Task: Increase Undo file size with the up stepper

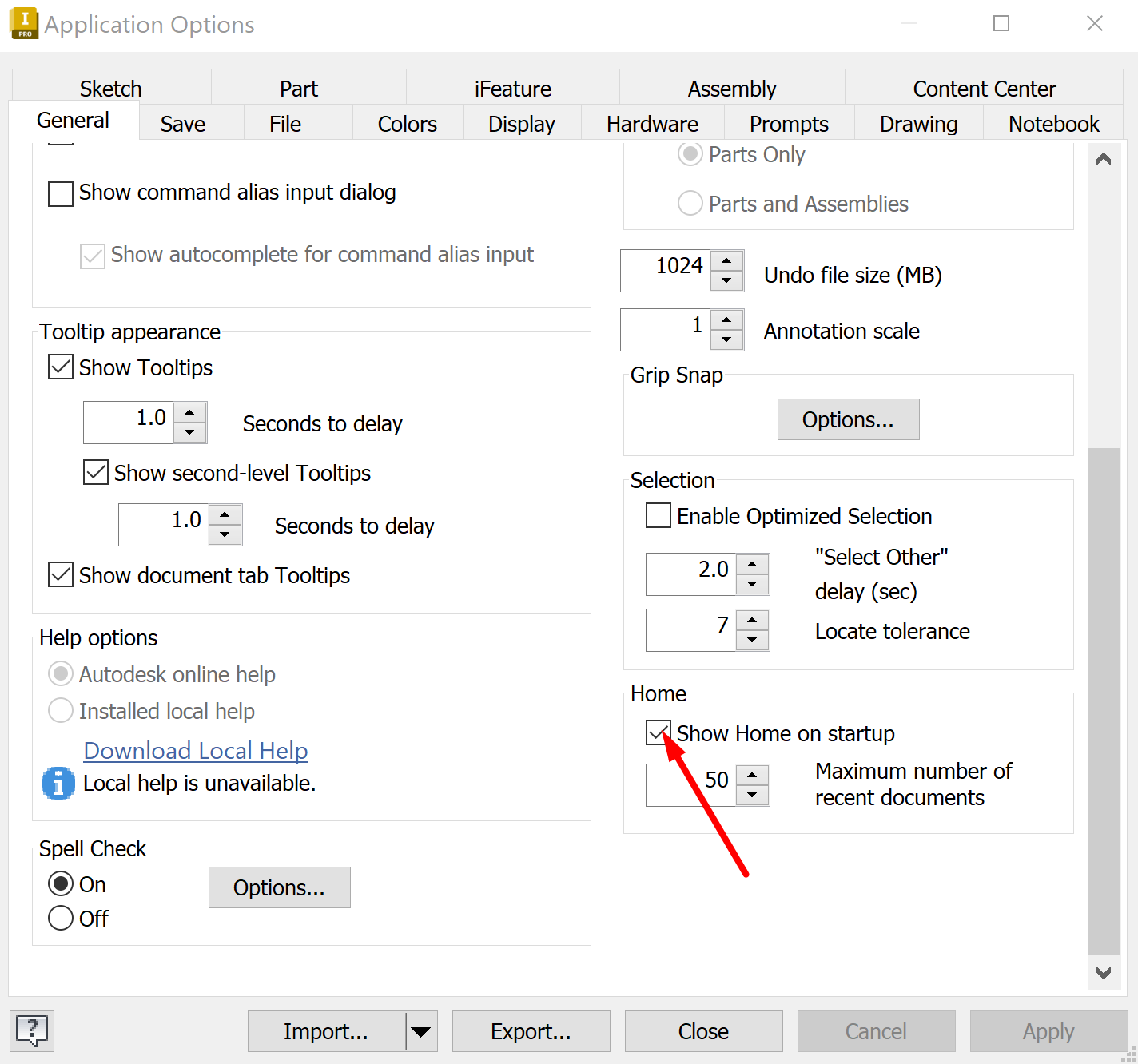Action: (x=726, y=261)
